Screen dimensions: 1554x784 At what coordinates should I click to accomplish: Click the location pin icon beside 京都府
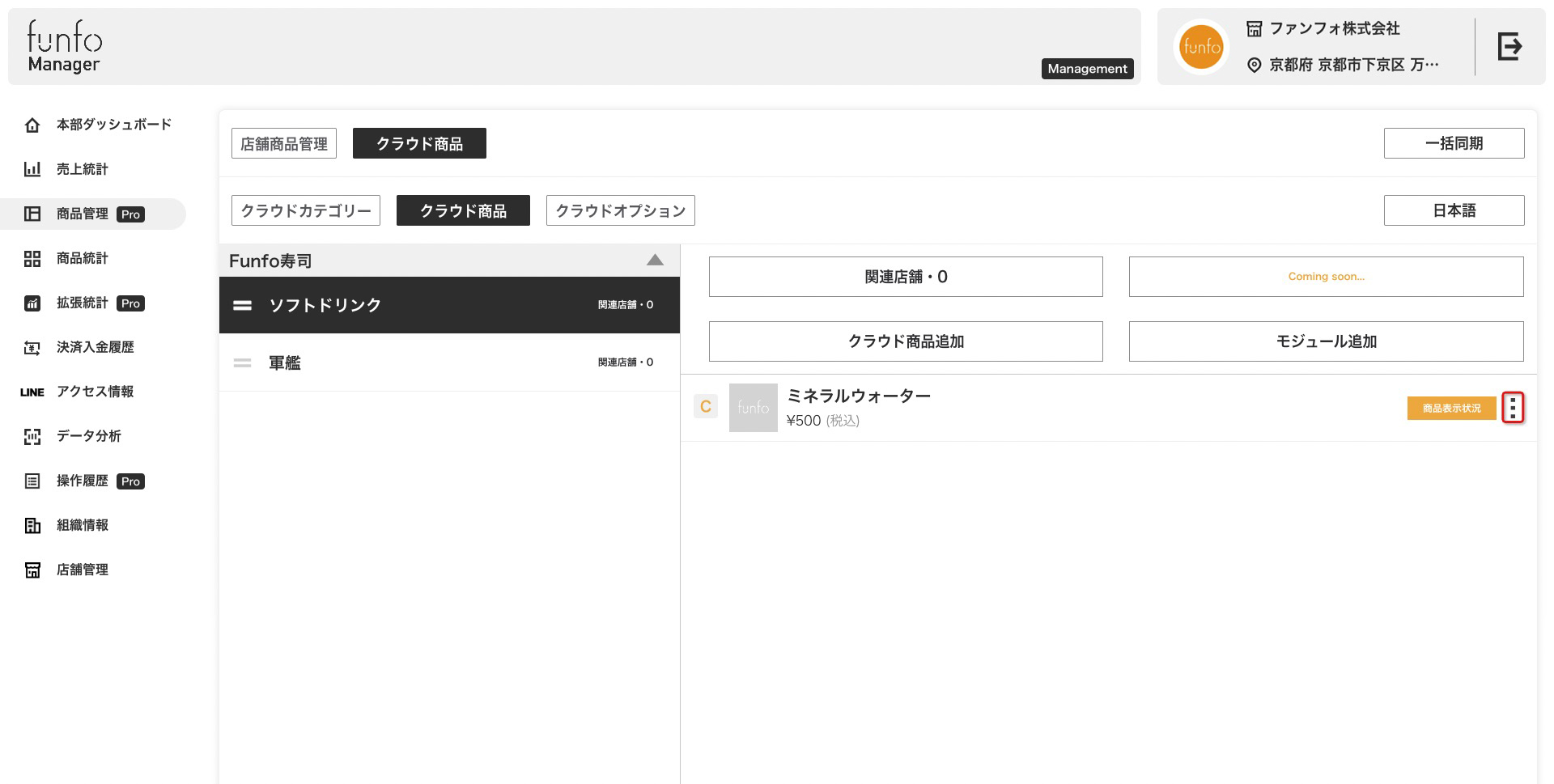pos(1254,65)
